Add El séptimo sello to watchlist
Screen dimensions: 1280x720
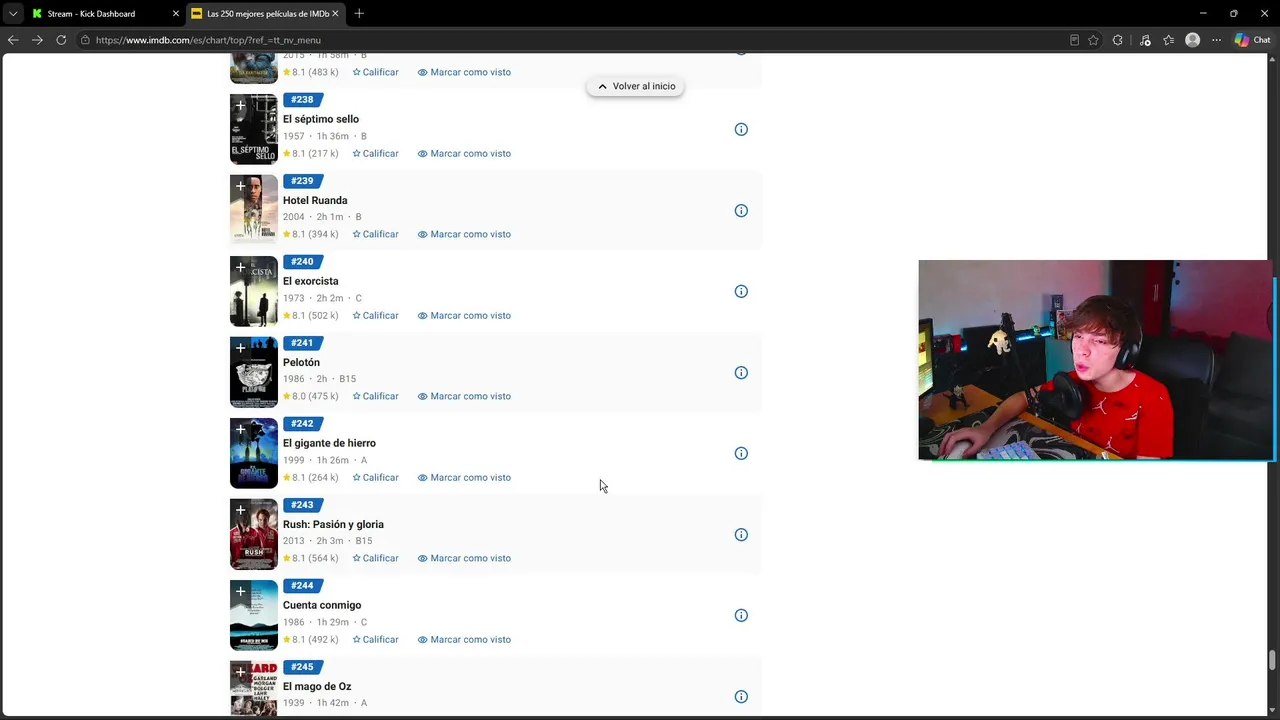(x=240, y=105)
